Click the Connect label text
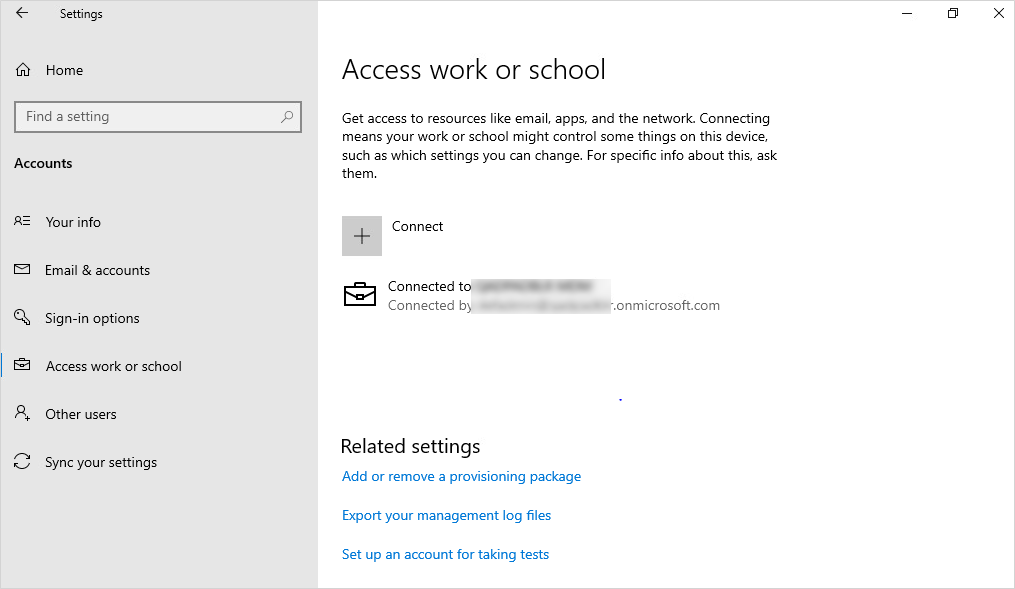Image resolution: width=1015 pixels, height=589 pixels. (417, 227)
